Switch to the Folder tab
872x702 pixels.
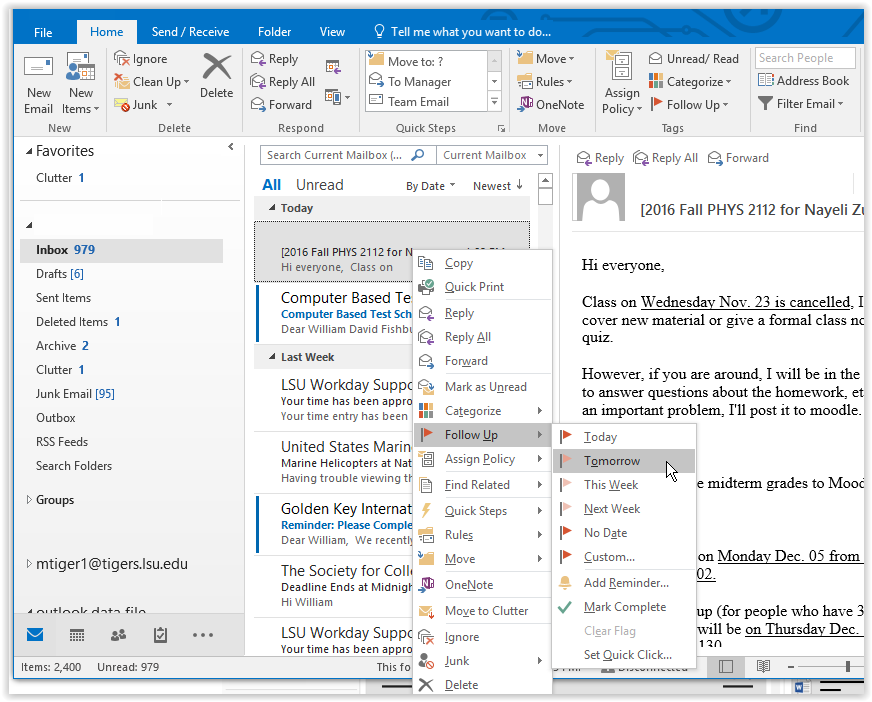pos(274,32)
